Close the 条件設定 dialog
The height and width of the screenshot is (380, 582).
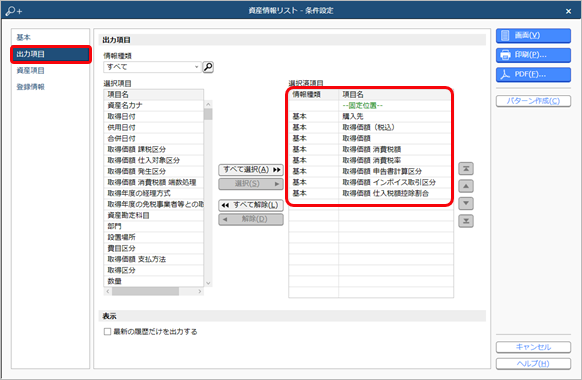pos(568,11)
